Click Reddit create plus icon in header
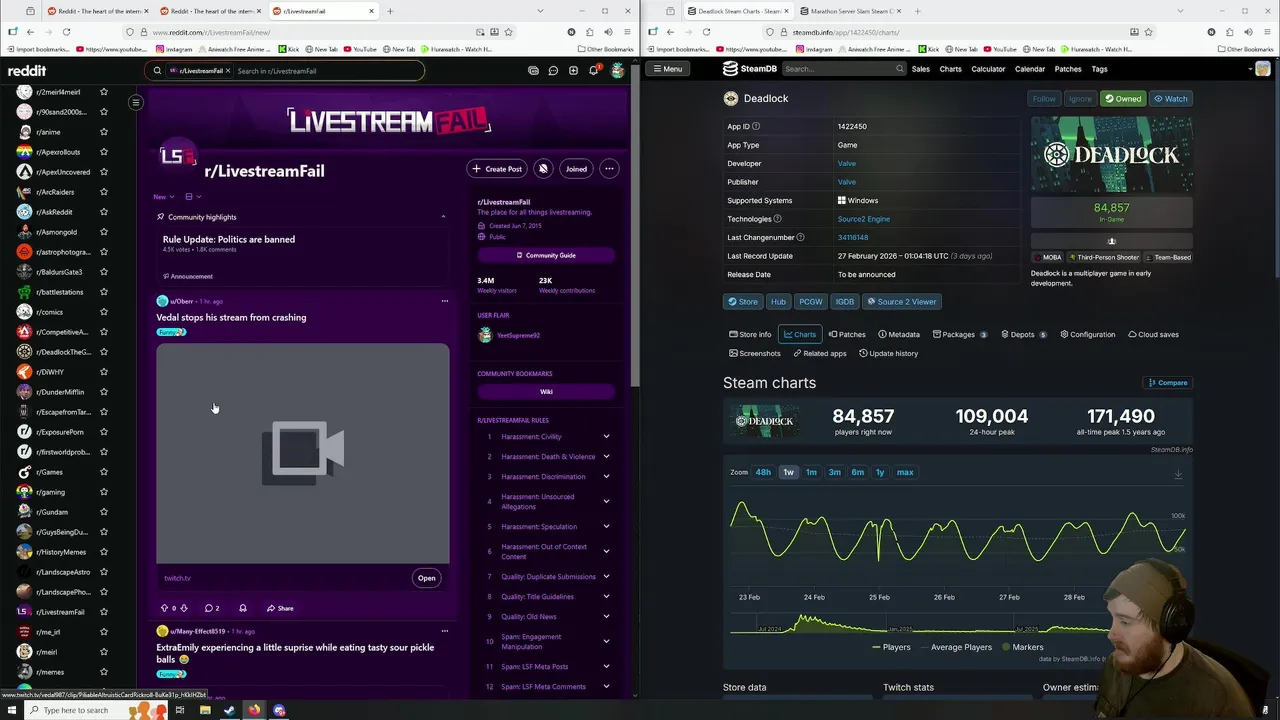Image resolution: width=1280 pixels, height=720 pixels. 573,71
